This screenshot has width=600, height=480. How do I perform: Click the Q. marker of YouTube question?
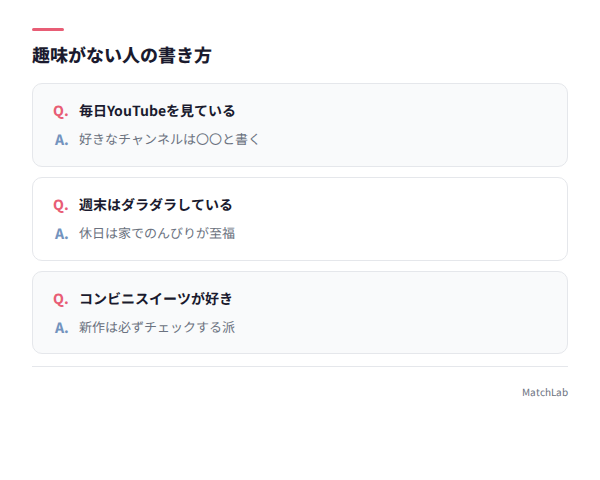pyautogui.click(x=60, y=112)
